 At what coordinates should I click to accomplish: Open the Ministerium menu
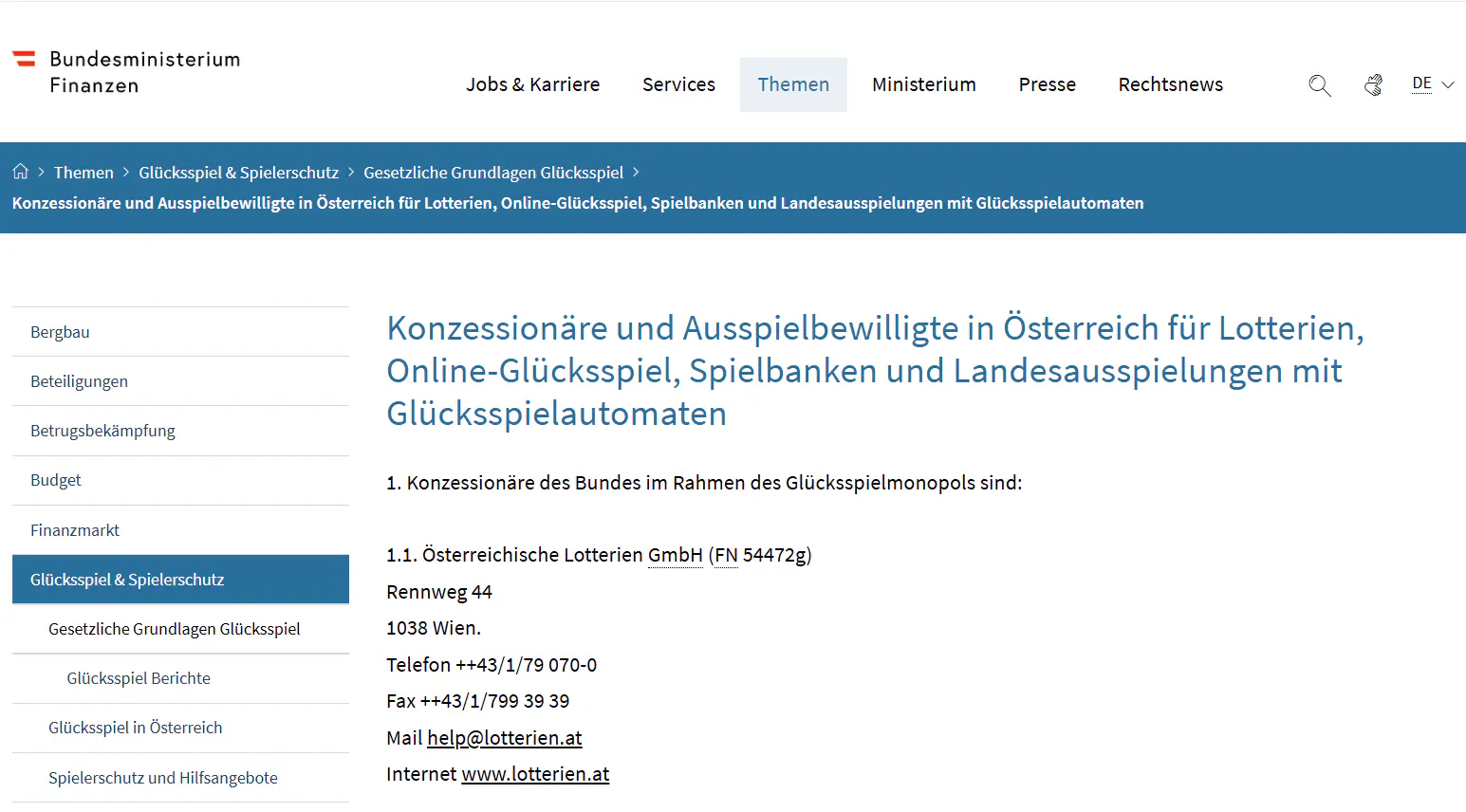pos(924,84)
